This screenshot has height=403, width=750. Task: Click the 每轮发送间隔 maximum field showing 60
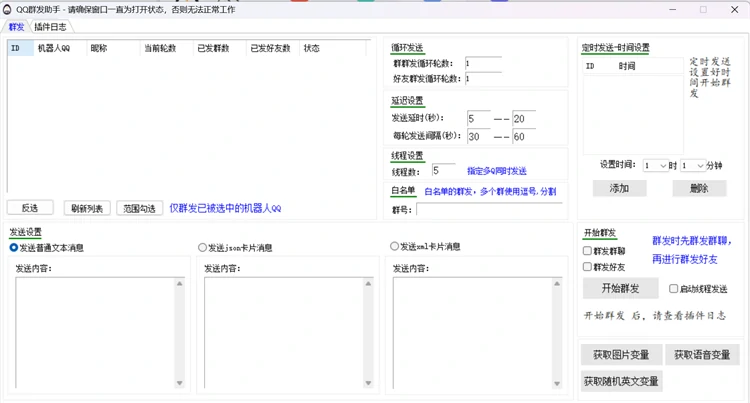[524, 136]
